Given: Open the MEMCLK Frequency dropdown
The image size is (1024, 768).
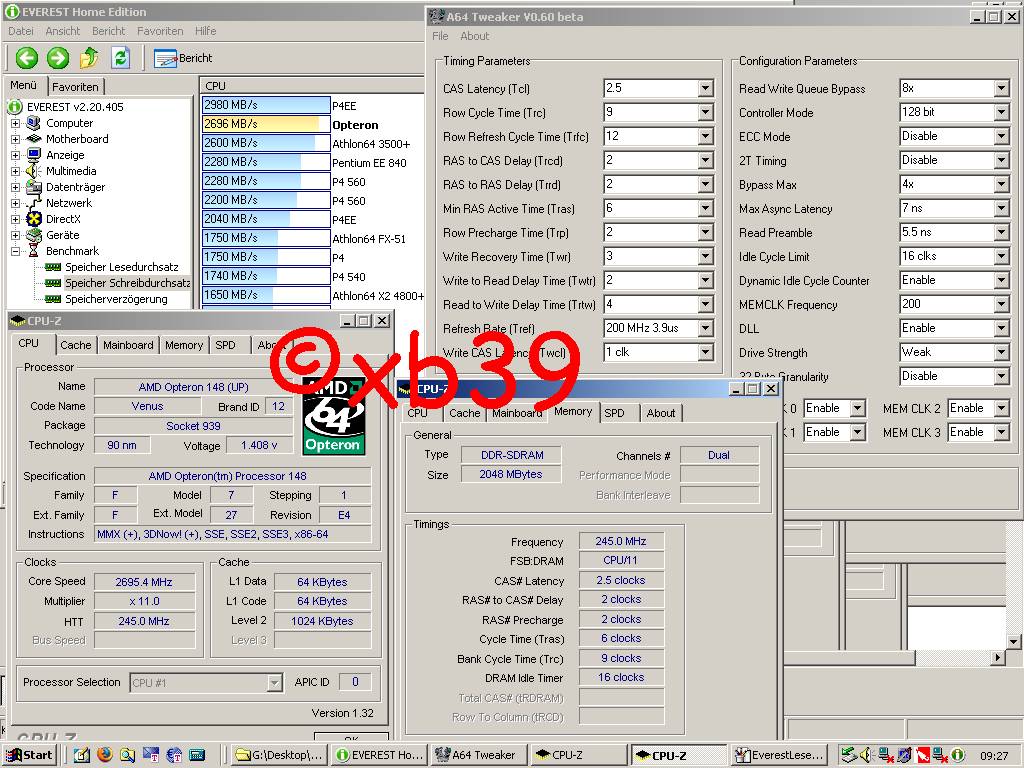Looking at the screenshot, I should [x=1002, y=304].
